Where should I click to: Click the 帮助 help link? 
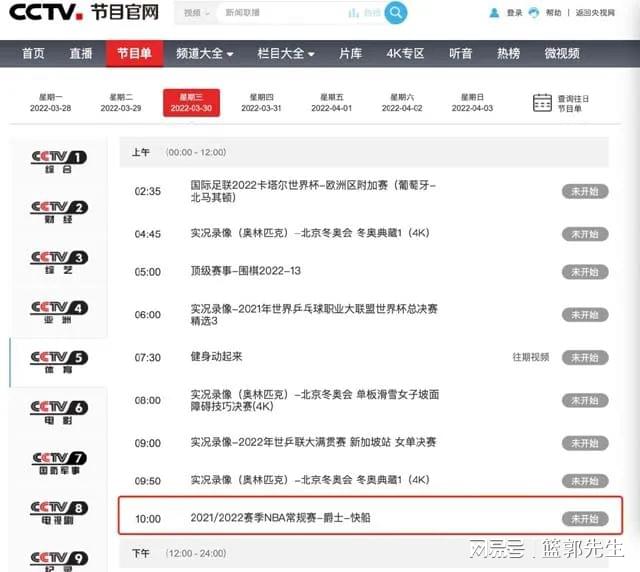tap(553, 13)
